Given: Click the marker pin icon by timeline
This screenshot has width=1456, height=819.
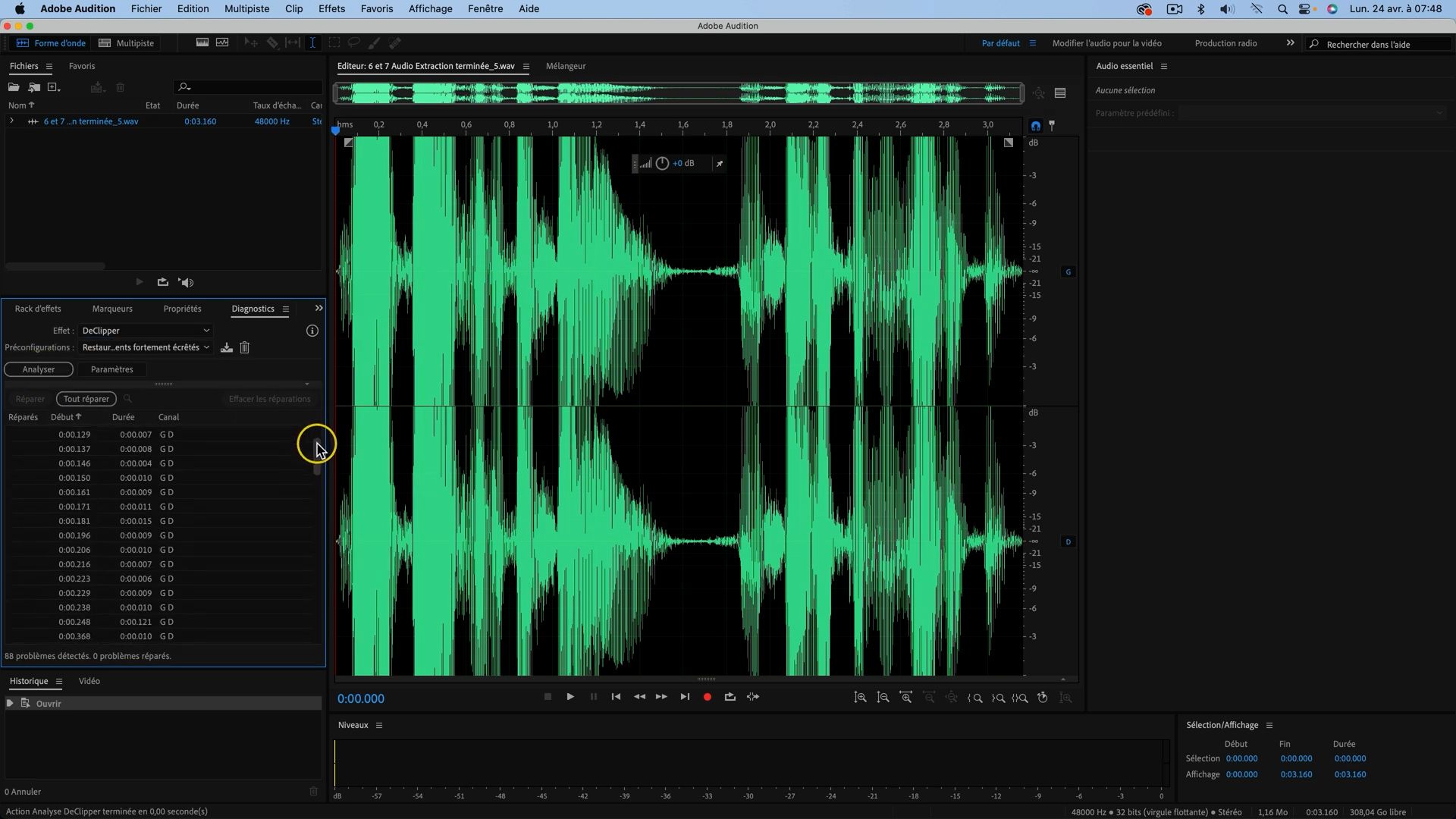Looking at the screenshot, I should (1052, 126).
